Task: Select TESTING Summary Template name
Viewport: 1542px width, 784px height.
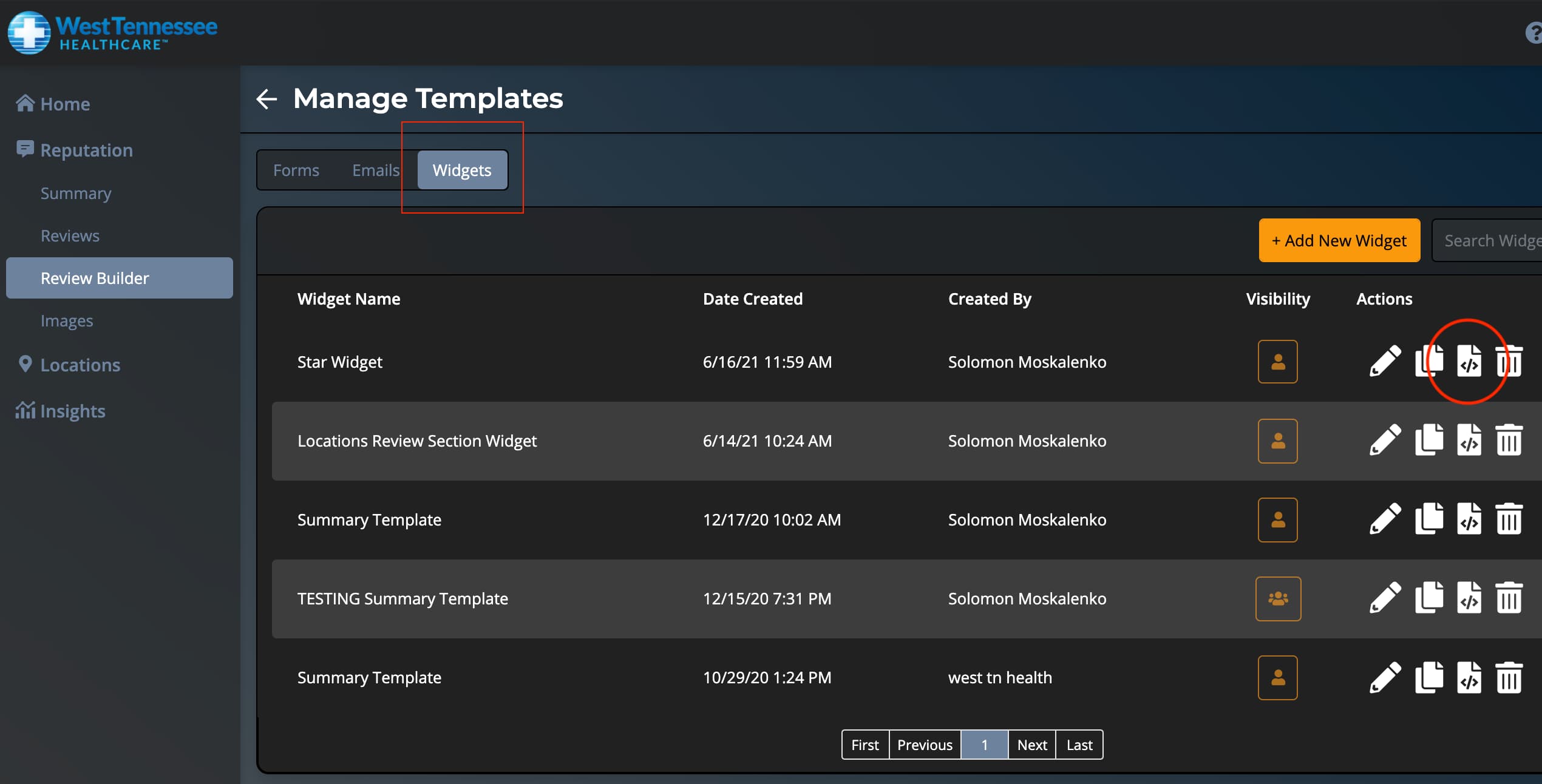Action: 402,598
